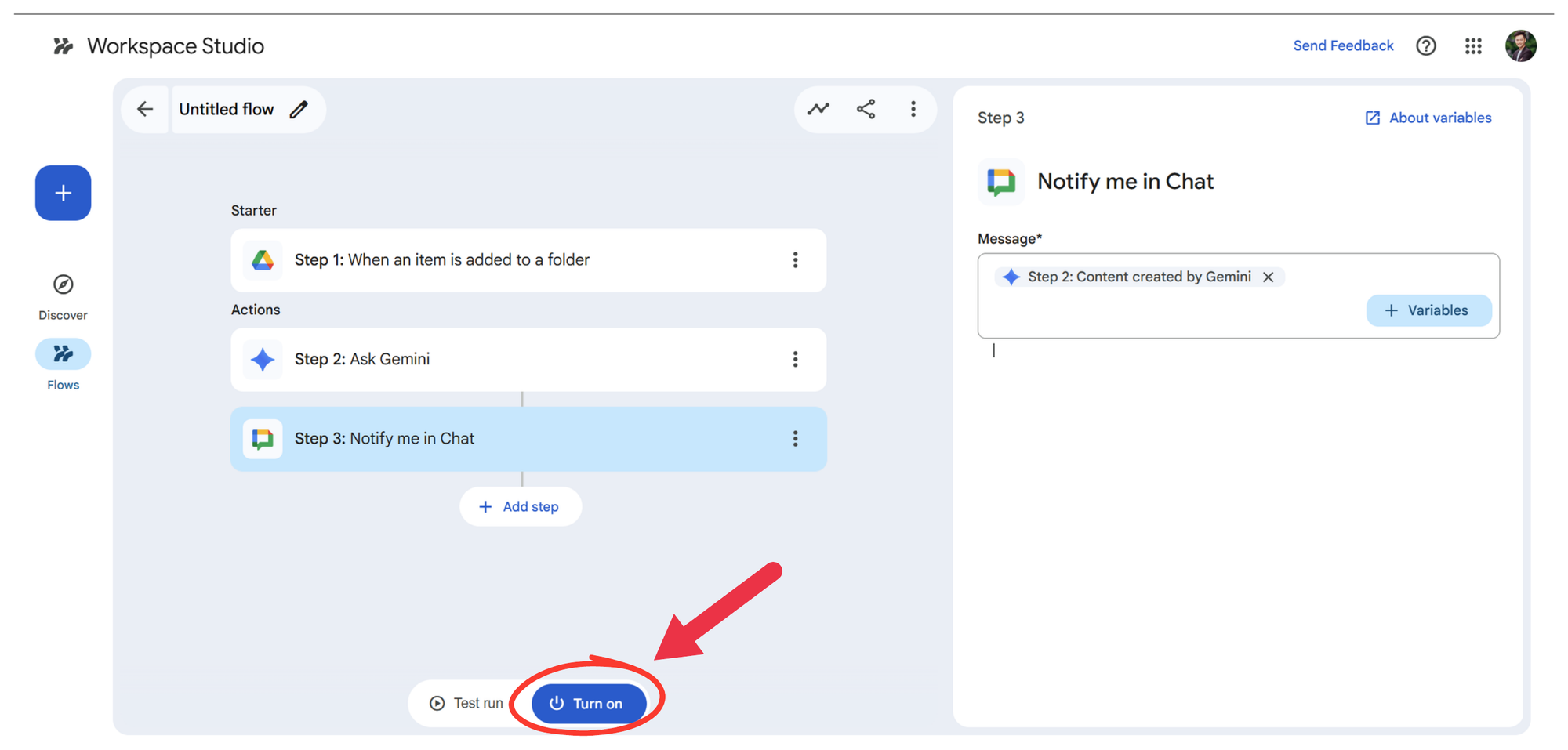The width and height of the screenshot is (1568, 750).
Task: Open the Discover compass icon
Action: tap(63, 284)
